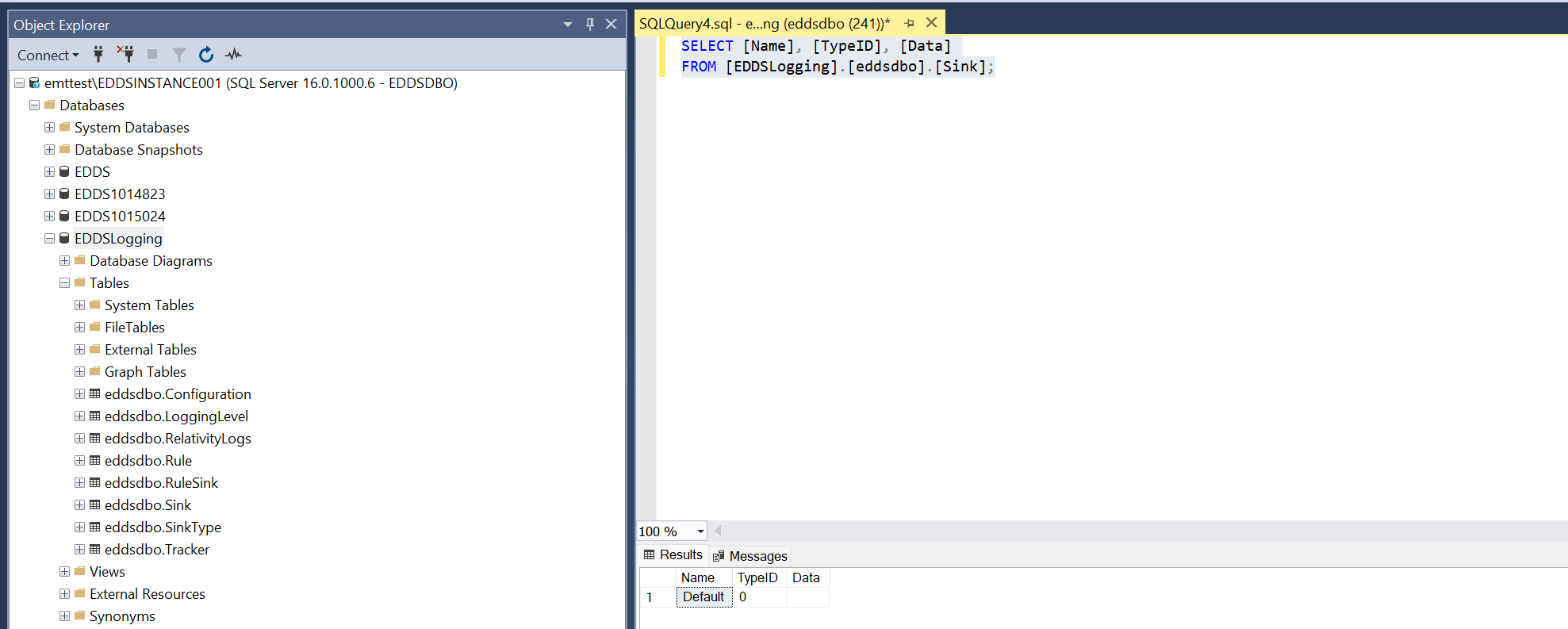Image resolution: width=1568 pixels, height=629 pixels.
Task: Select the Results tab
Action: 673,555
